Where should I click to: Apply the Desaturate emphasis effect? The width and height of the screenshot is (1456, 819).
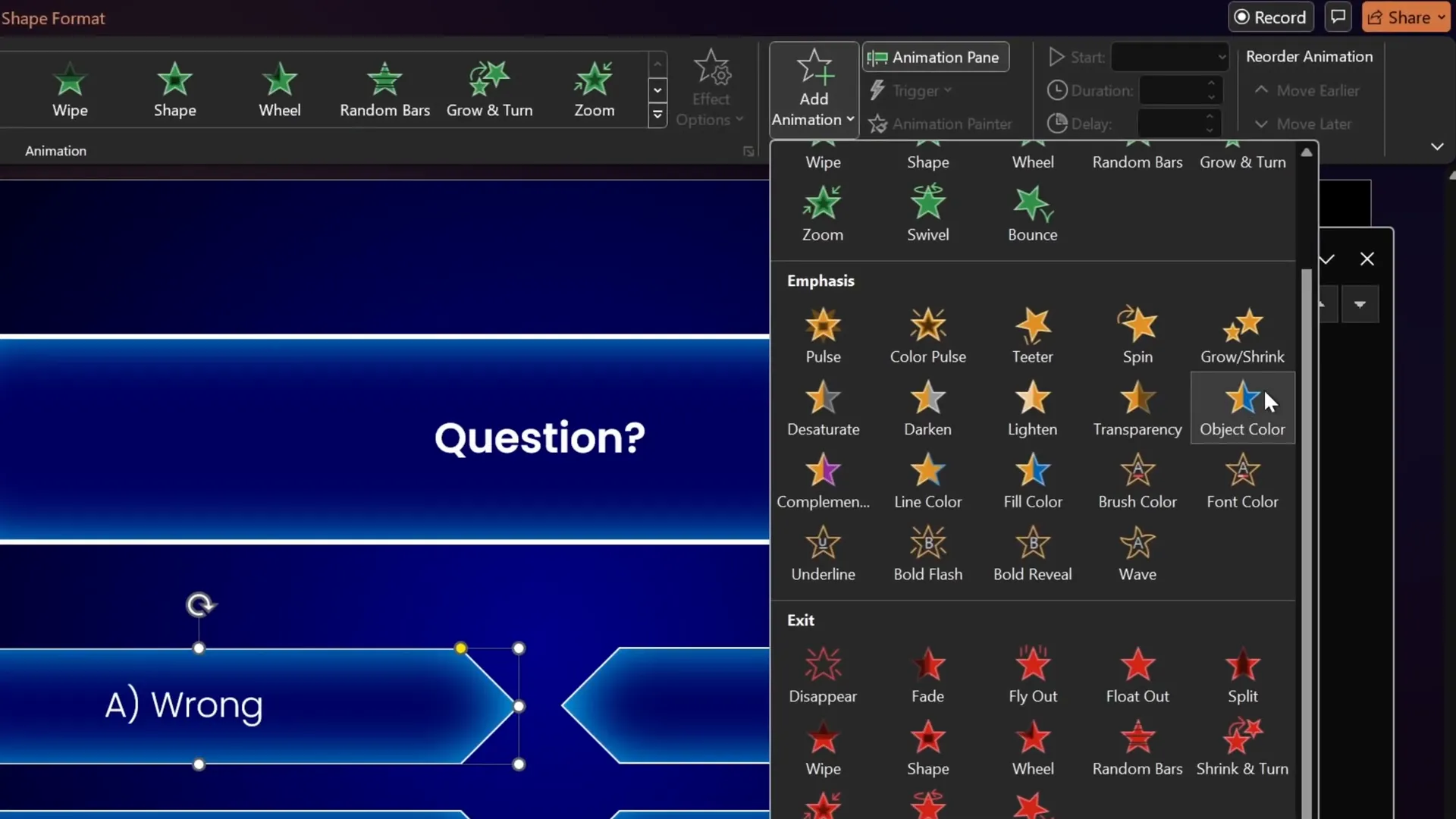(x=823, y=409)
